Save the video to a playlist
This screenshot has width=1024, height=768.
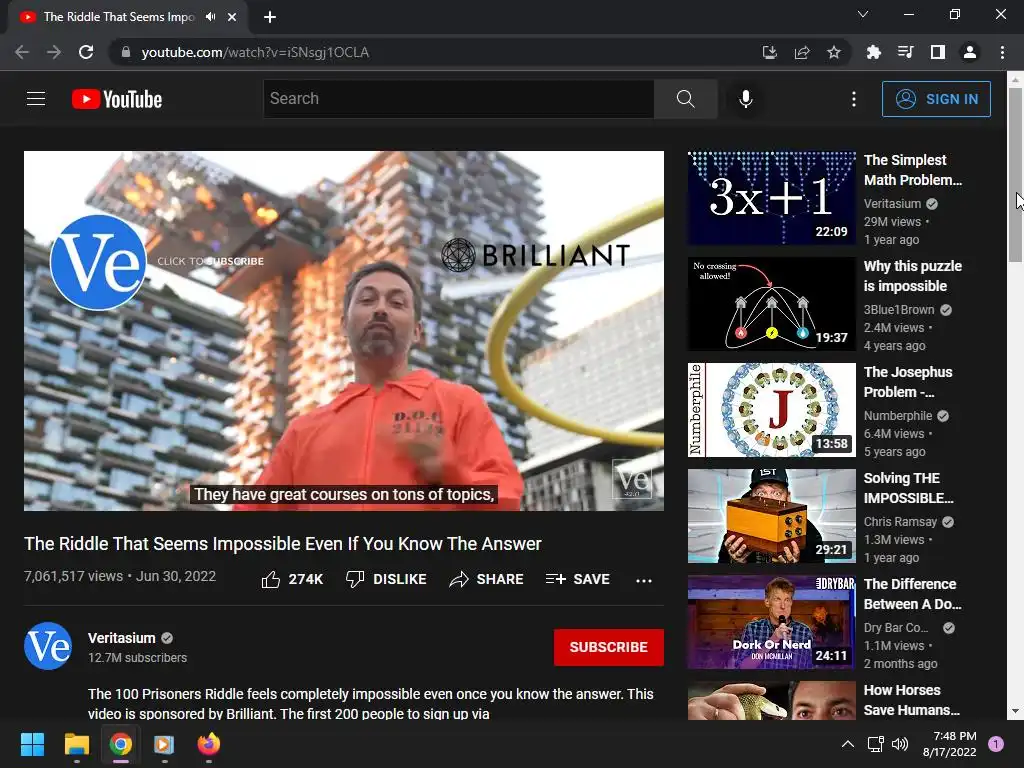(x=578, y=579)
